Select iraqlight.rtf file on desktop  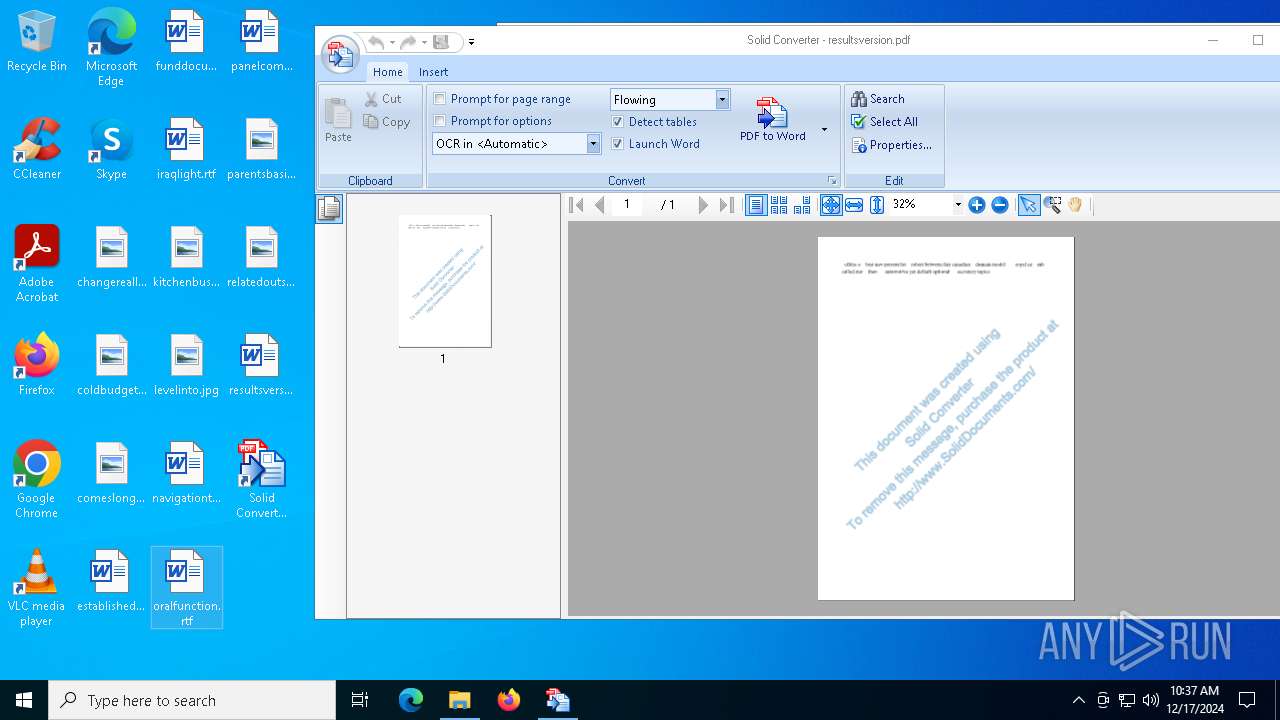(x=186, y=149)
